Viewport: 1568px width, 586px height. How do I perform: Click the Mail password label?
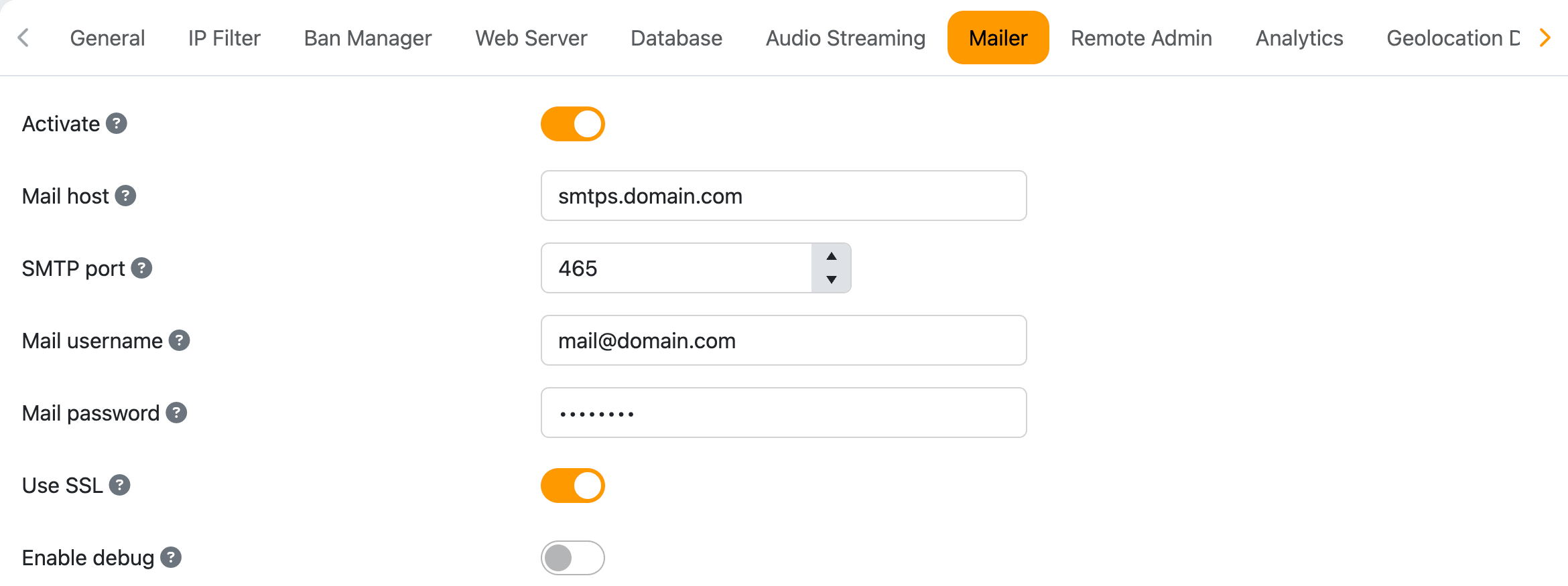91,413
